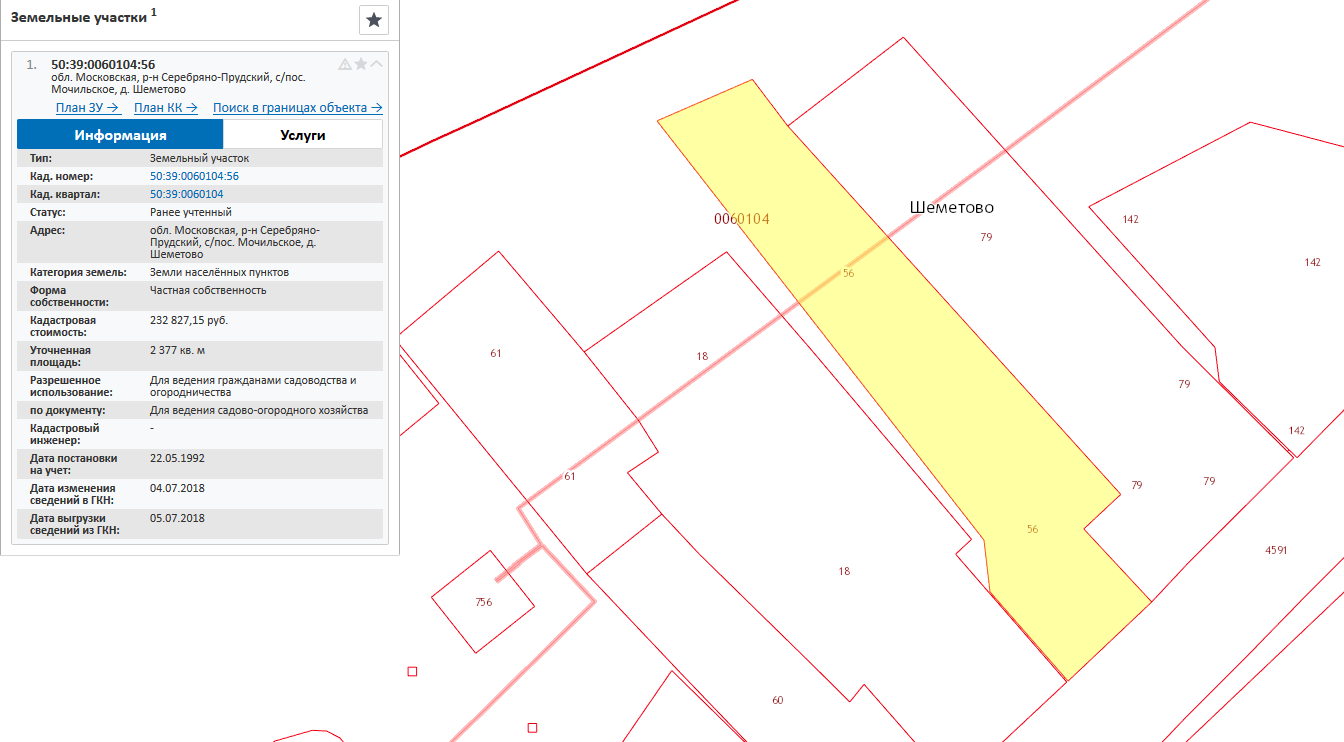The image size is (1344, 742).
Task: Open the План ЗУ link
Action: pos(88,108)
